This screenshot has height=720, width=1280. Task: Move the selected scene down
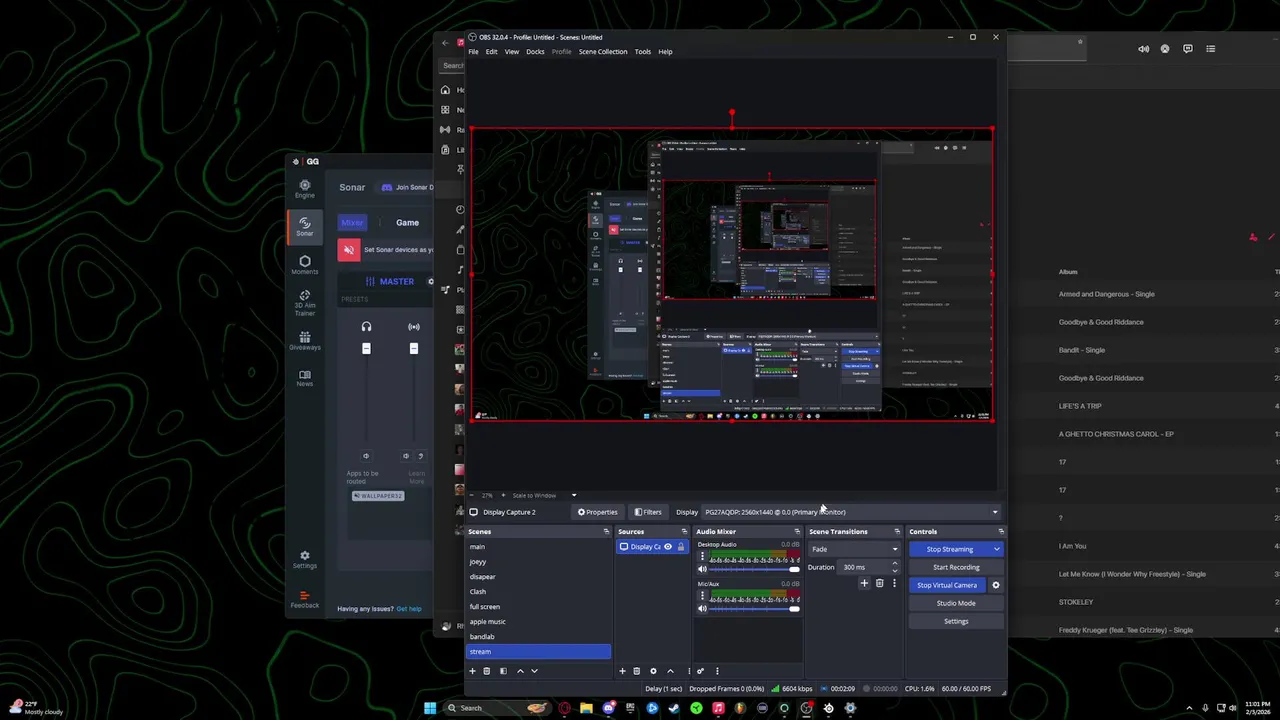coord(534,671)
